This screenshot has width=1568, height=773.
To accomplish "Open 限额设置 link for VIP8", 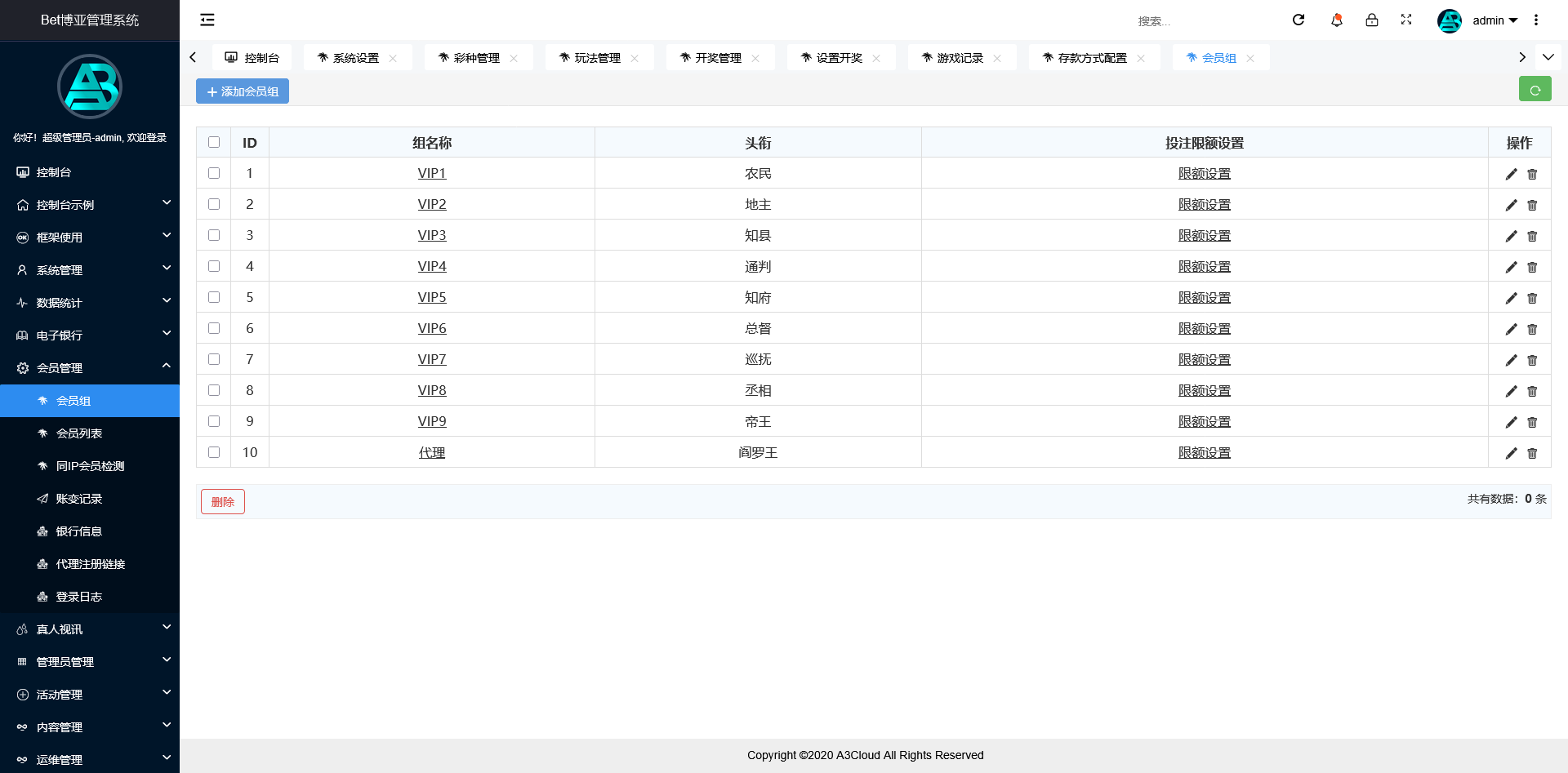I will coord(1205,391).
